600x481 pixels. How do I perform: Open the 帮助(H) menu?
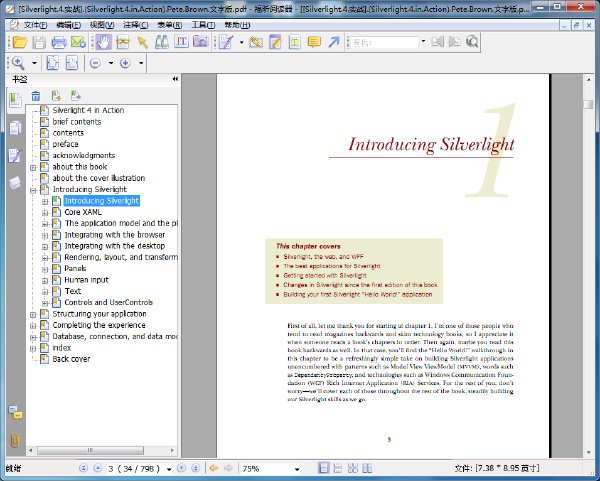coord(237,25)
